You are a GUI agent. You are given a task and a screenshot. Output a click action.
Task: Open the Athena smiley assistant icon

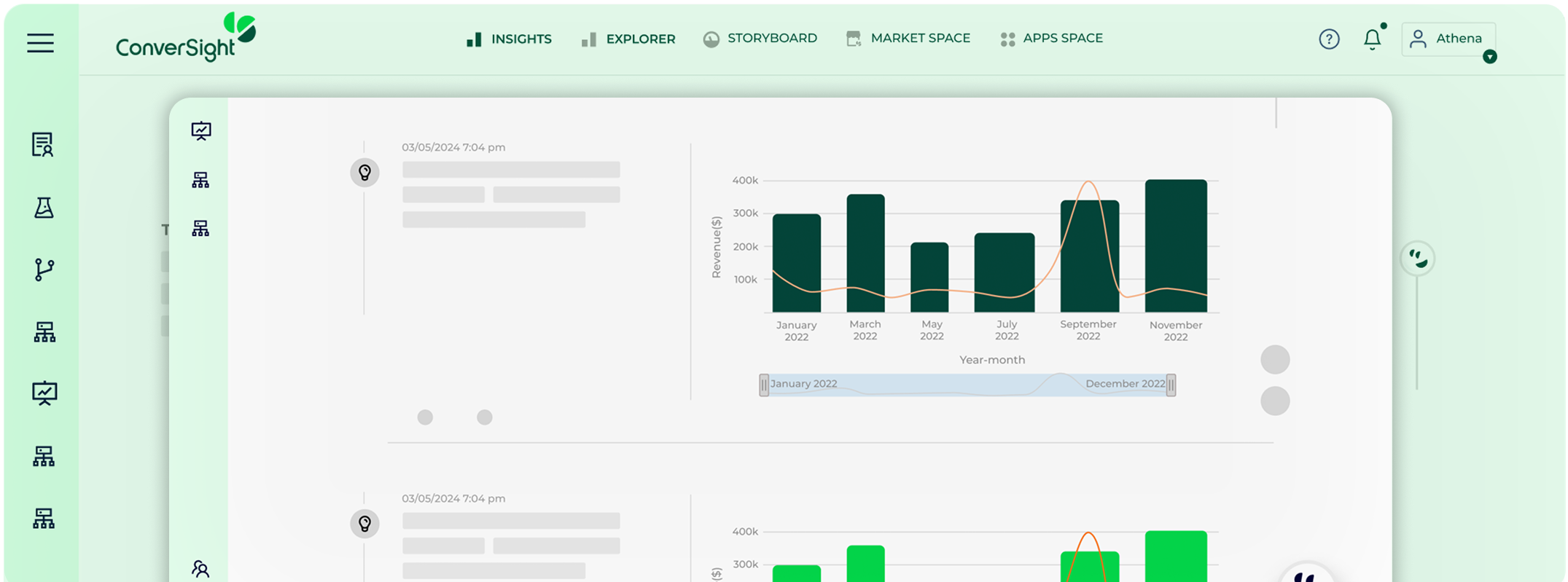1418,259
